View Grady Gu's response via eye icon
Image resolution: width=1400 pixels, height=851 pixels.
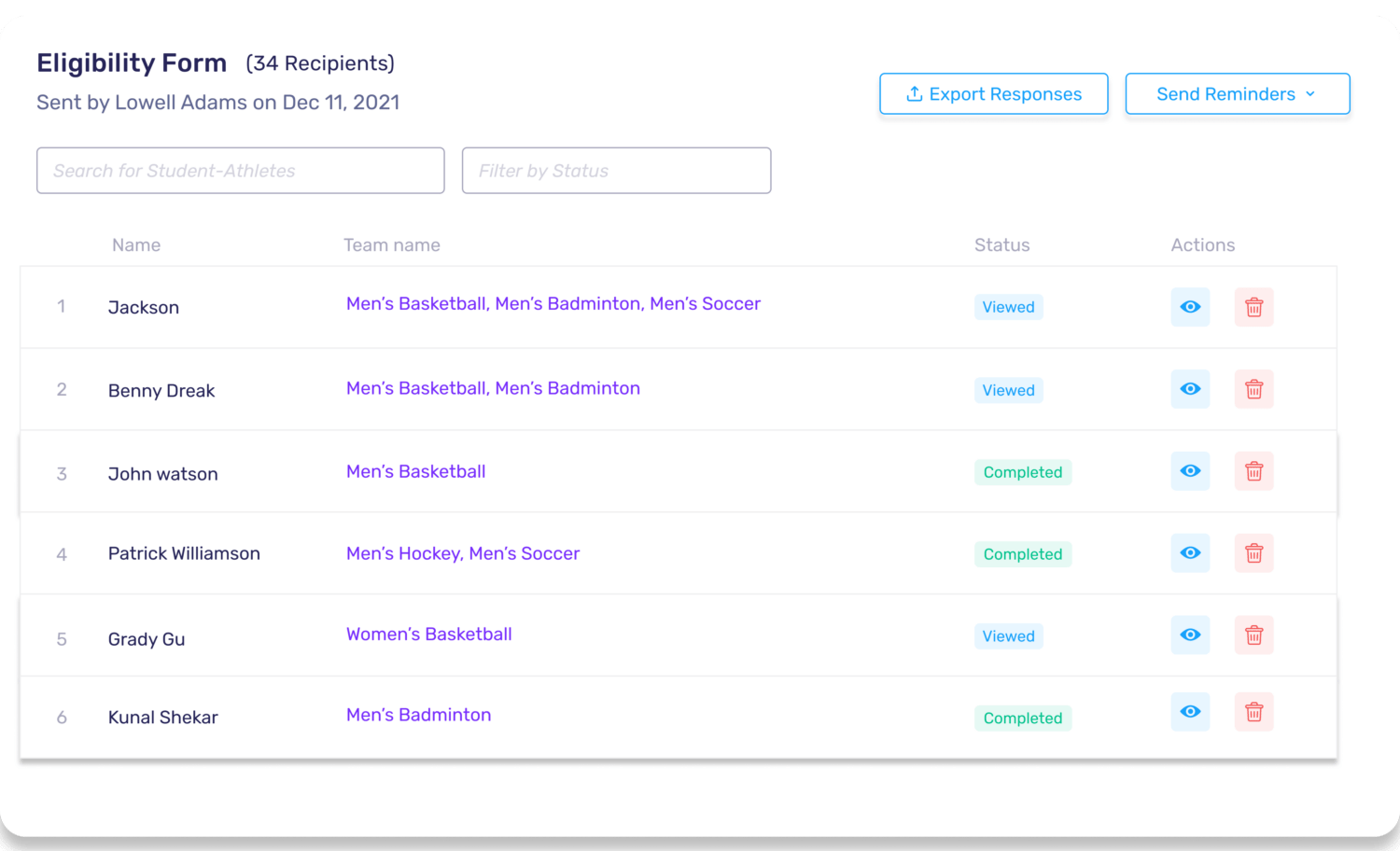click(x=1190, y=635)
